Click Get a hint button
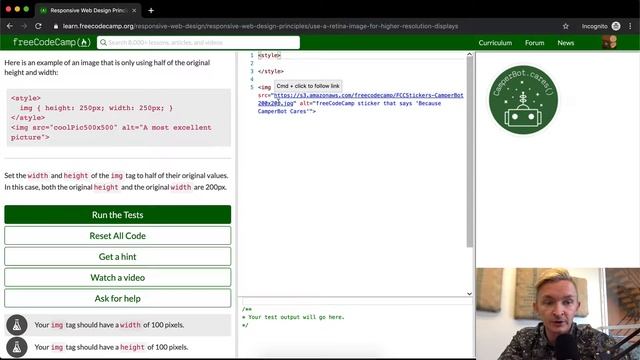 point(118,256)
